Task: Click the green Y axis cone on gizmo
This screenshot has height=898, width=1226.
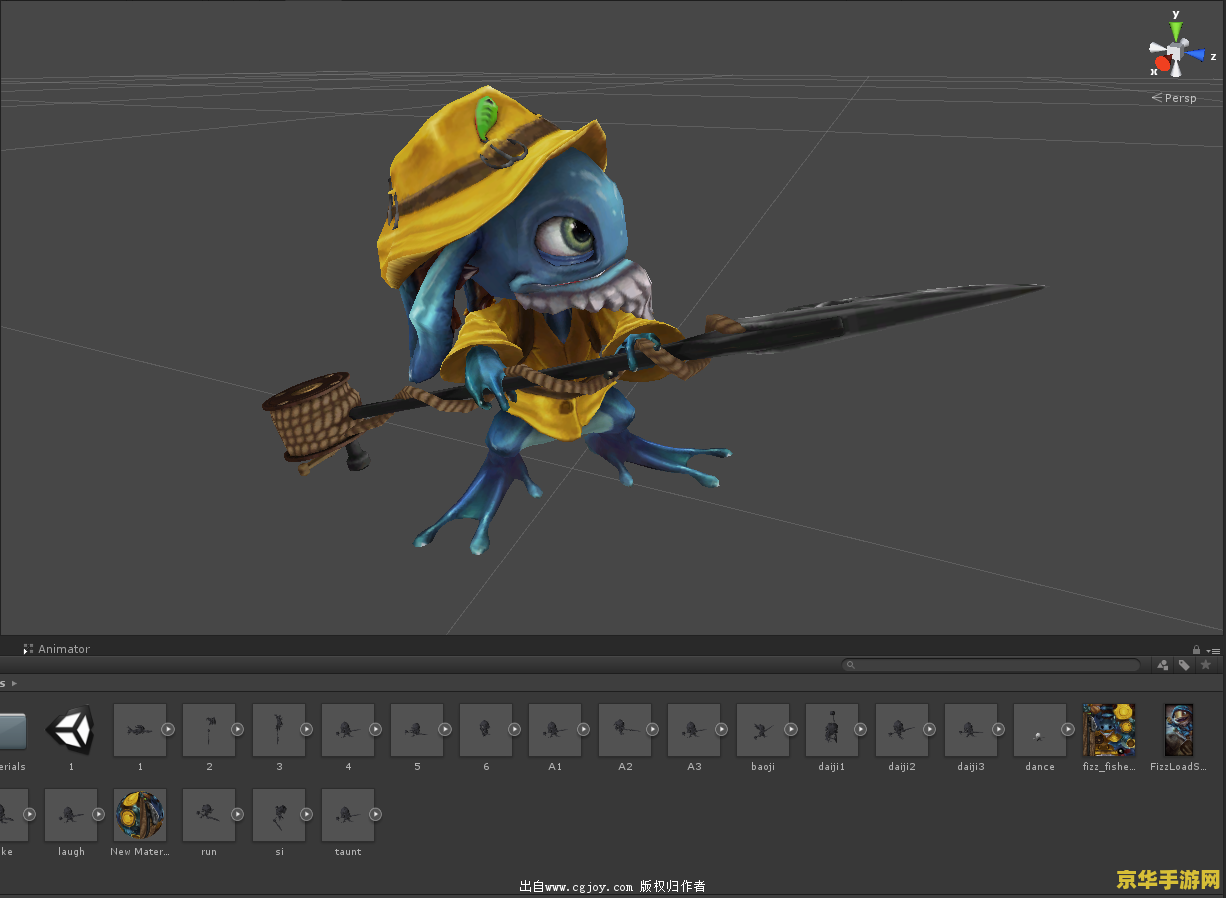Action: 1176,29
